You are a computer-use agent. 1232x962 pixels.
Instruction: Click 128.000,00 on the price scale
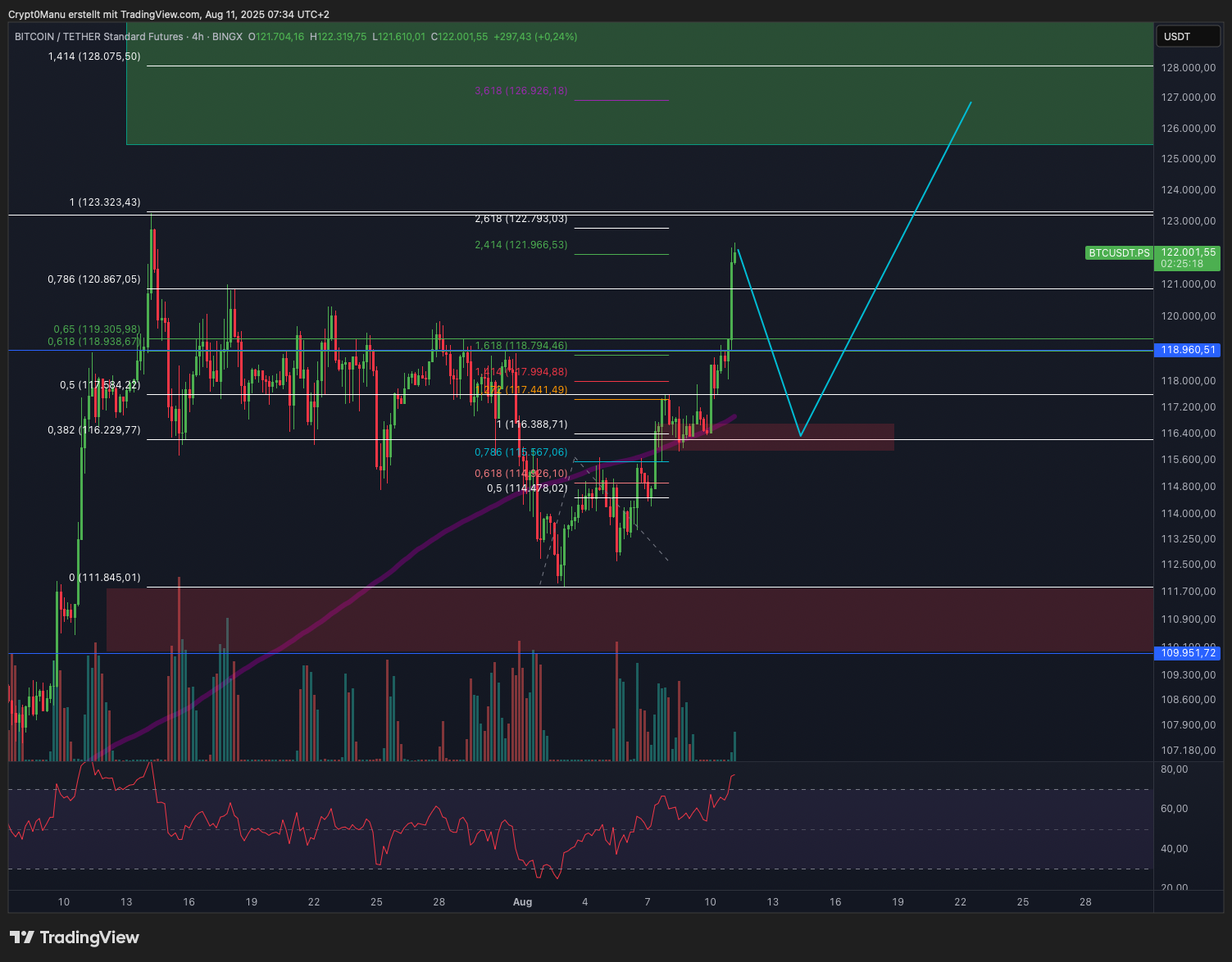point(1188,68)
